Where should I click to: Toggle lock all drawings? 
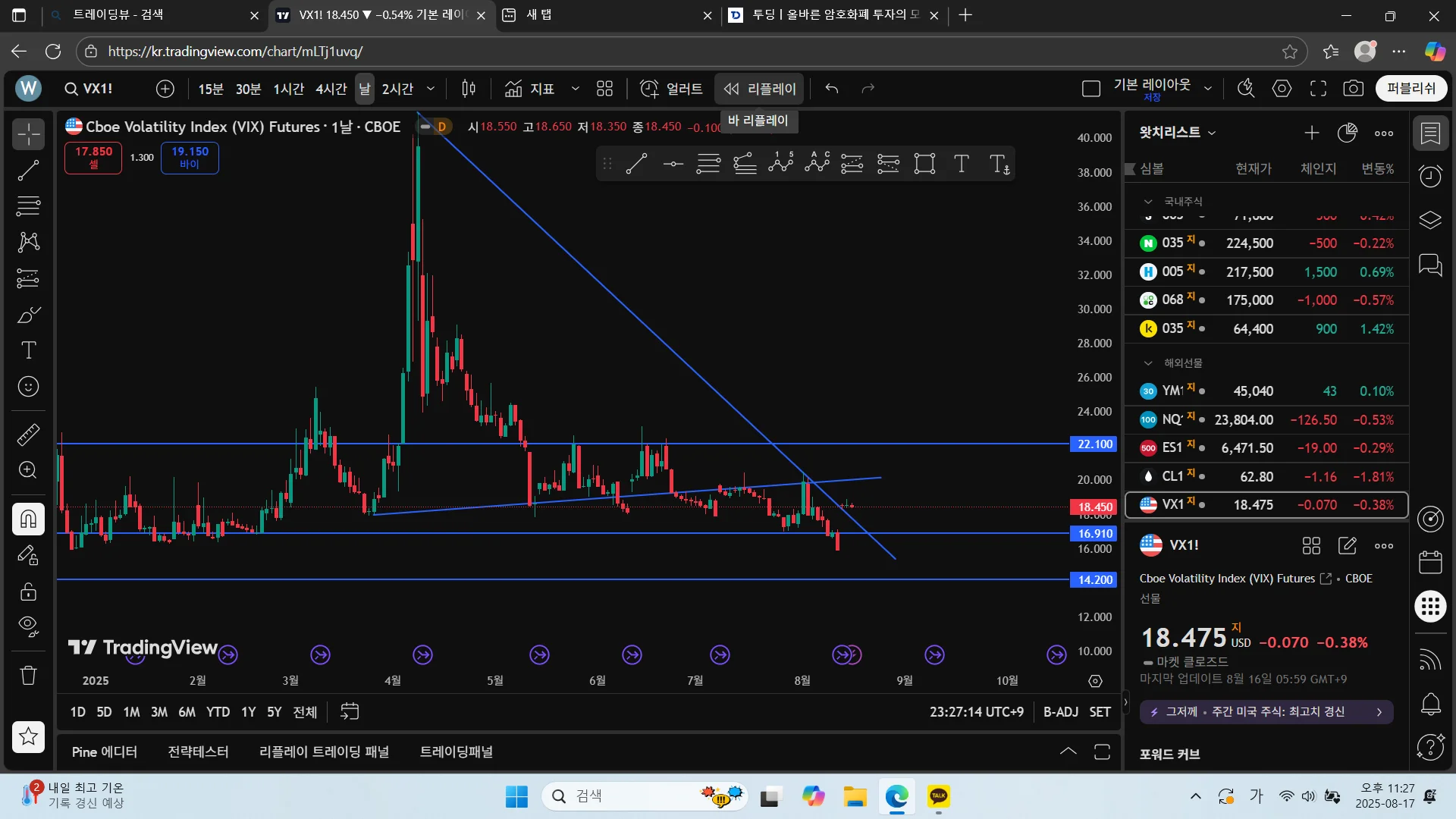click(x=28, y=591)
